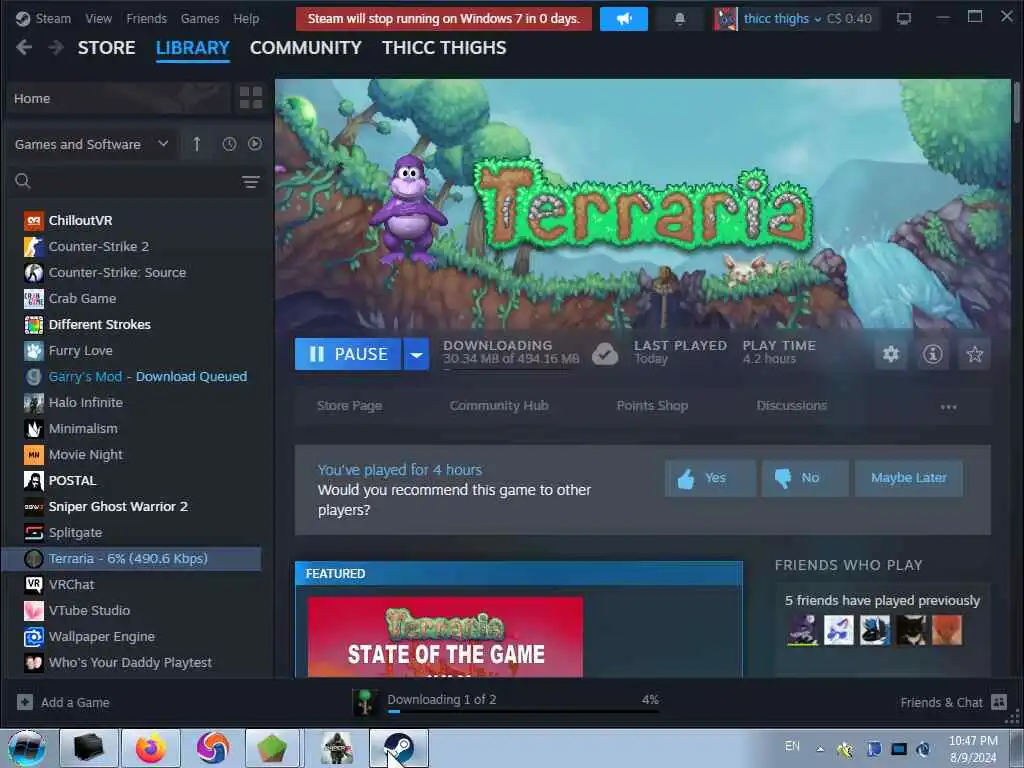Click the black cat friend avatar
Screen dimensions: 1024x768
pos(911,630)
